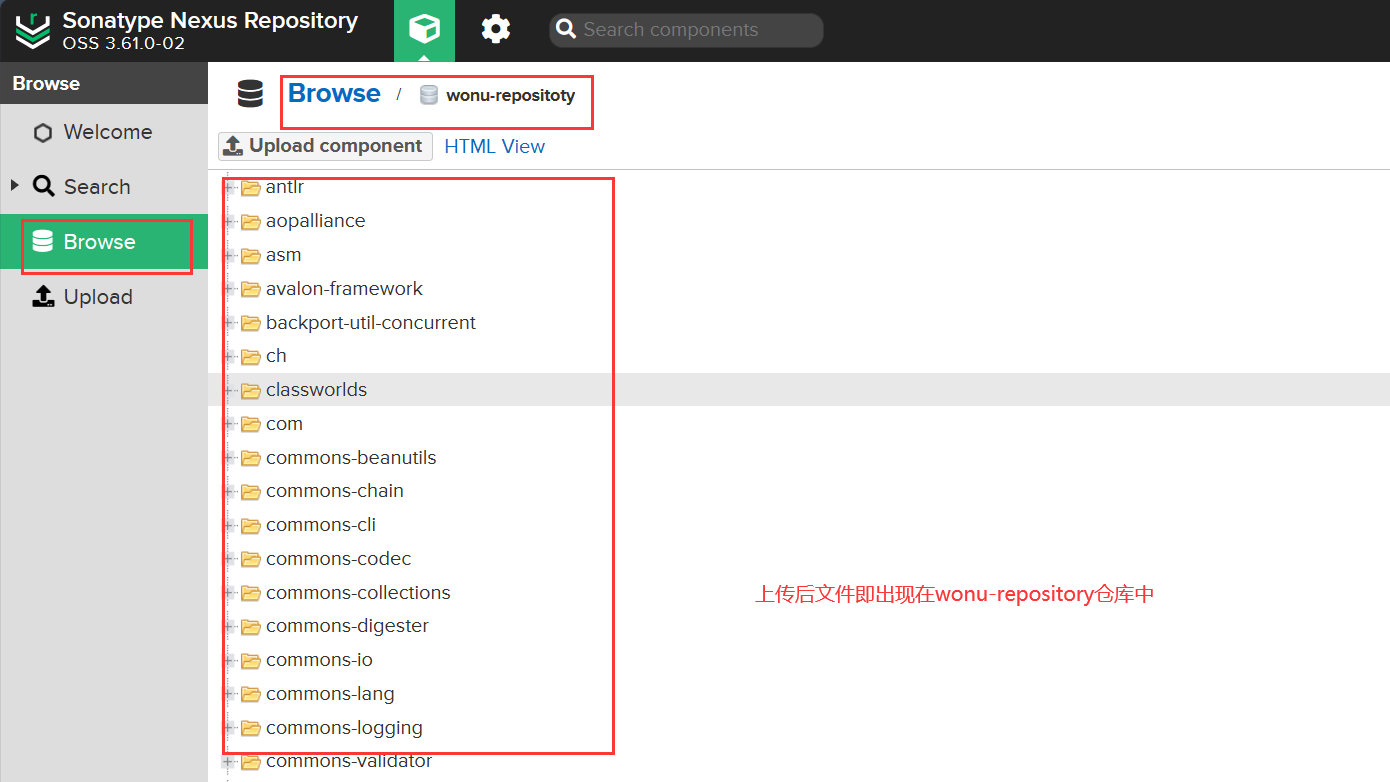Viewport: 1390px width, 782px height.
Task: Click the Browse database icon in sidebar
Action: [42, 241]
